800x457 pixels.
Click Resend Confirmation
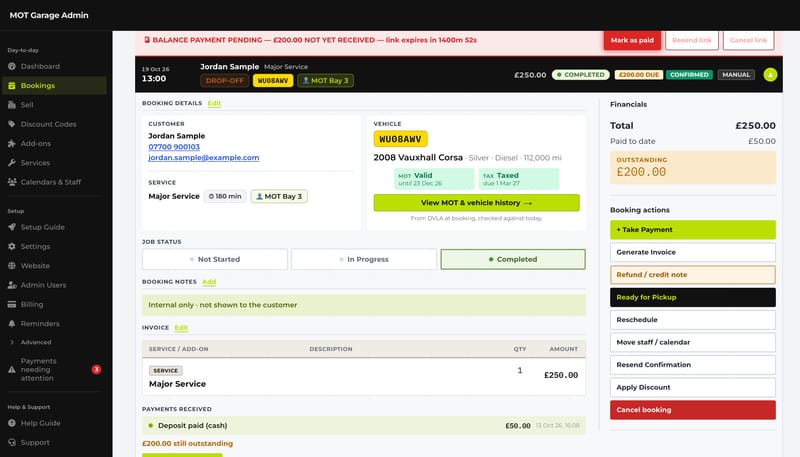pos(692,365)
